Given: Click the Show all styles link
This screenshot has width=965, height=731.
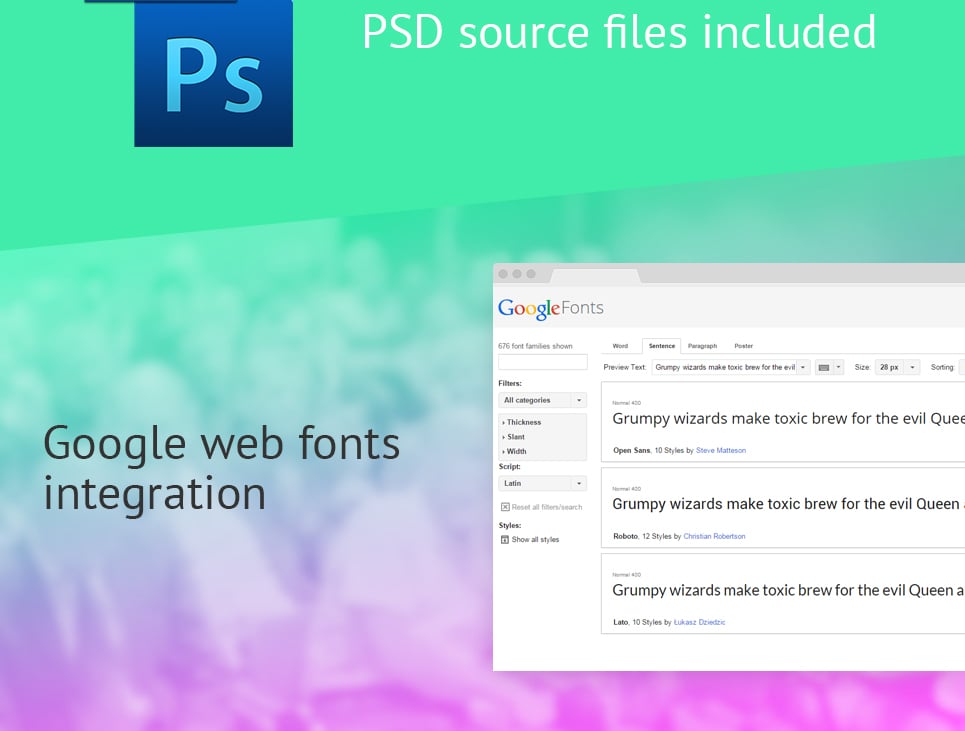Looking at the screenshot, I should tap(535, 540).
